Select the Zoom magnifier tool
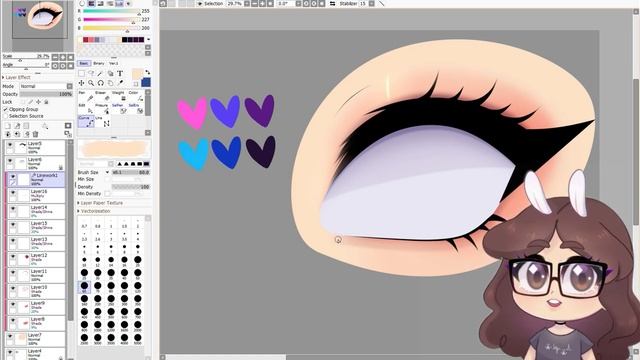The width and height of the screenshot is (640, 360). 91,83
